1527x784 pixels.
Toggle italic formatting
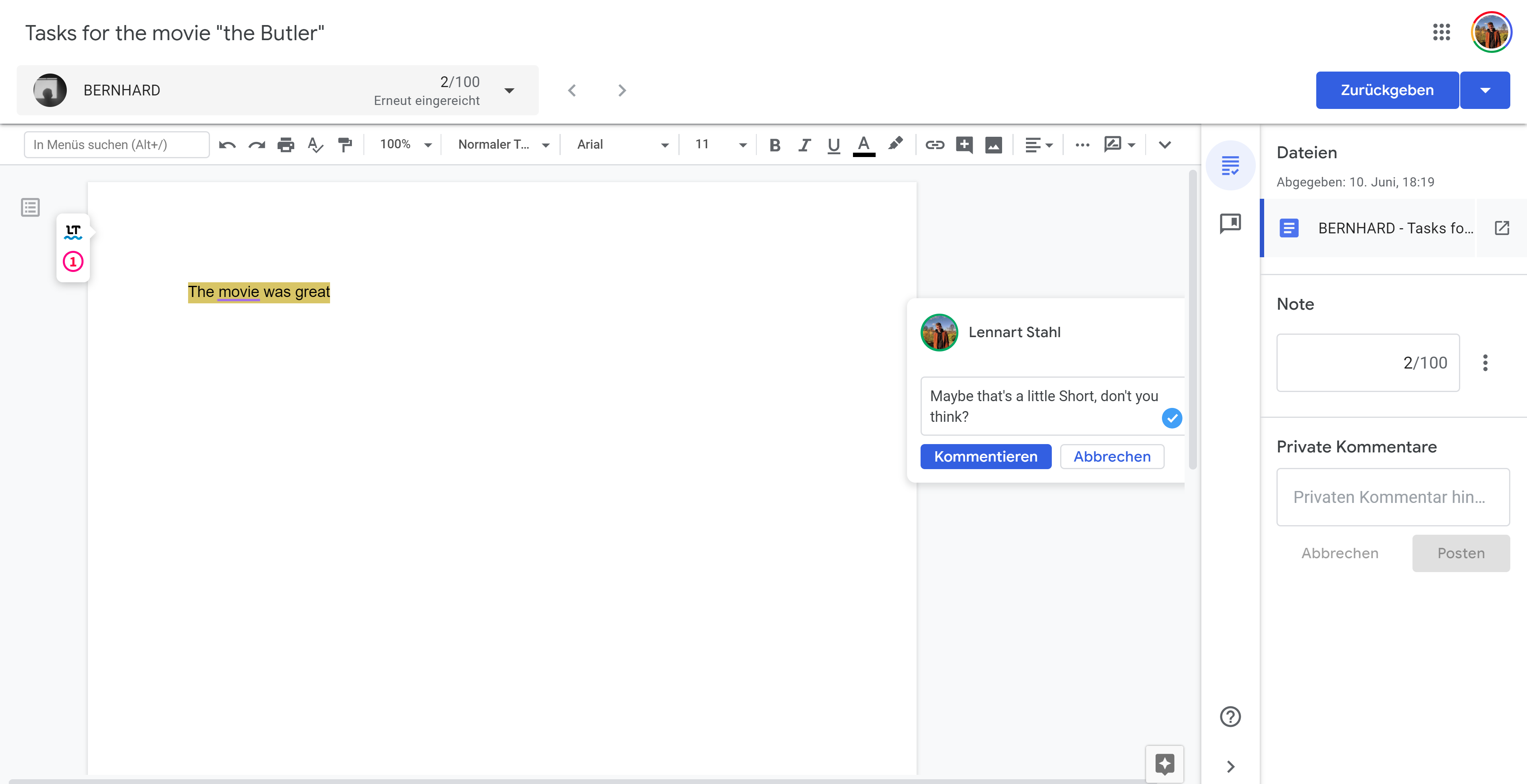(x=804, y=145)
